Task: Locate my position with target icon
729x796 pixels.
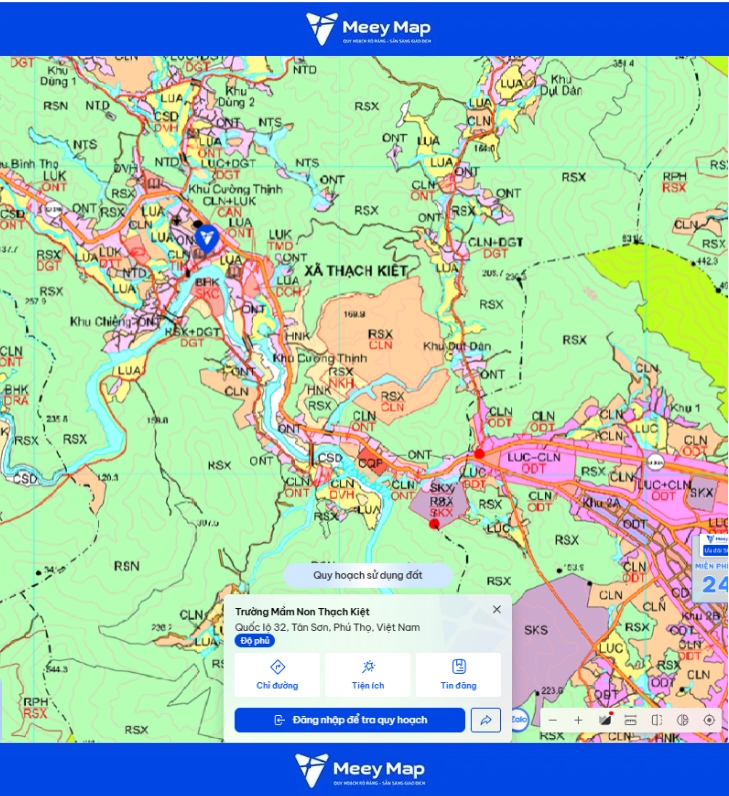Action: point(709,720)
